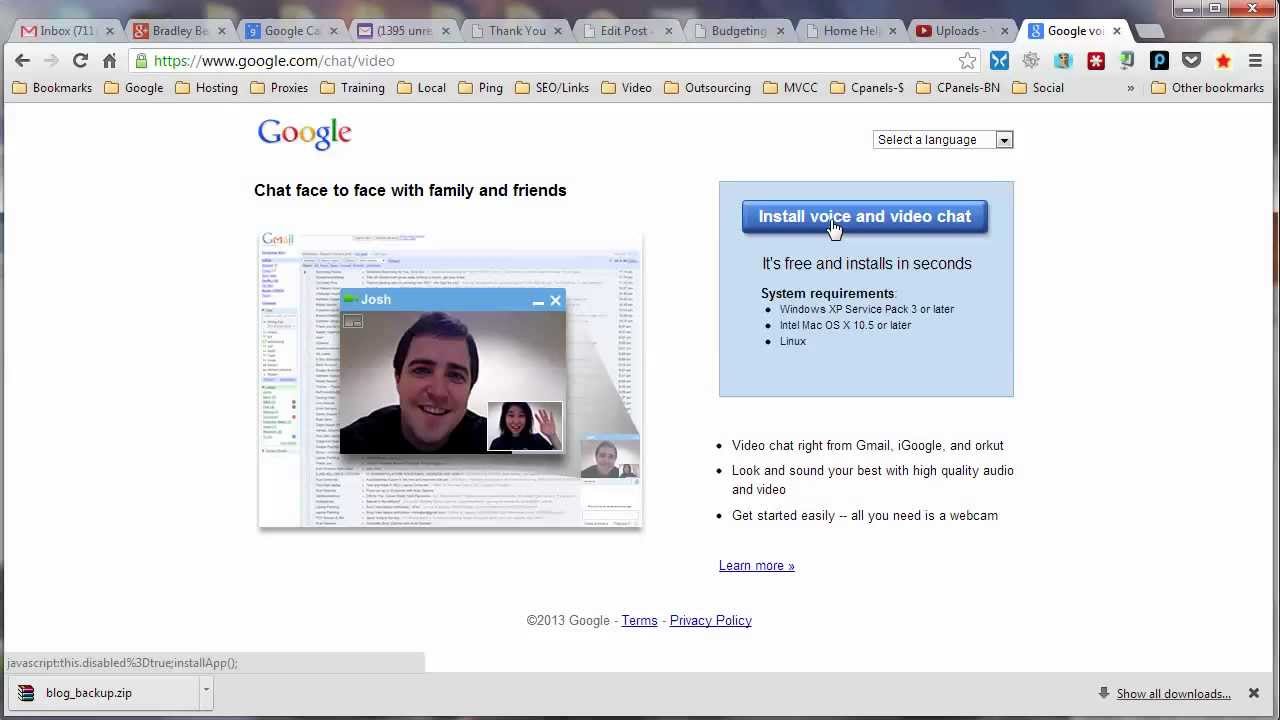Viewport: 1280px width, 720px height.
Task: Open the teal figure extension icon
Action: tap(1063, 61)
